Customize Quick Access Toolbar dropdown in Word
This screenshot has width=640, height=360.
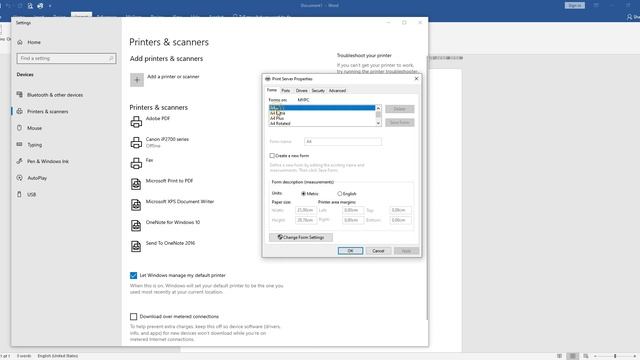pyautogui.click(x=50, y=6)
